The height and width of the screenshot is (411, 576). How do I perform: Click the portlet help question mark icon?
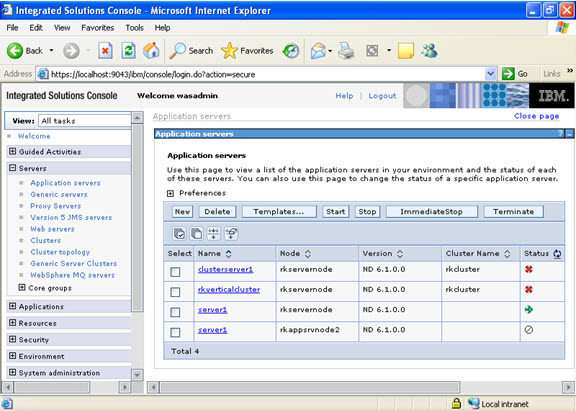[560, 134]
